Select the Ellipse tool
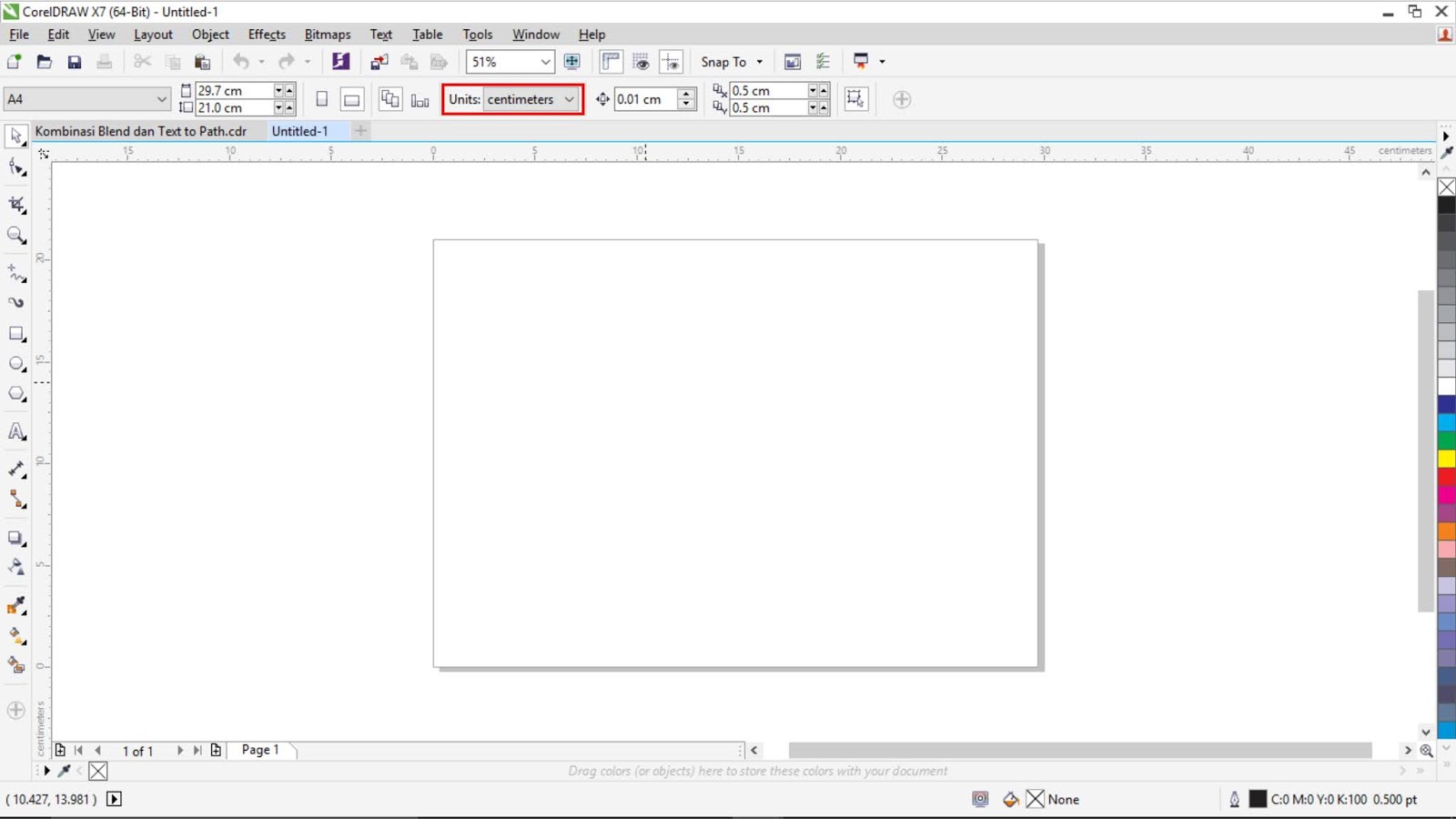 pyautogui.click(x=15, y=363)
